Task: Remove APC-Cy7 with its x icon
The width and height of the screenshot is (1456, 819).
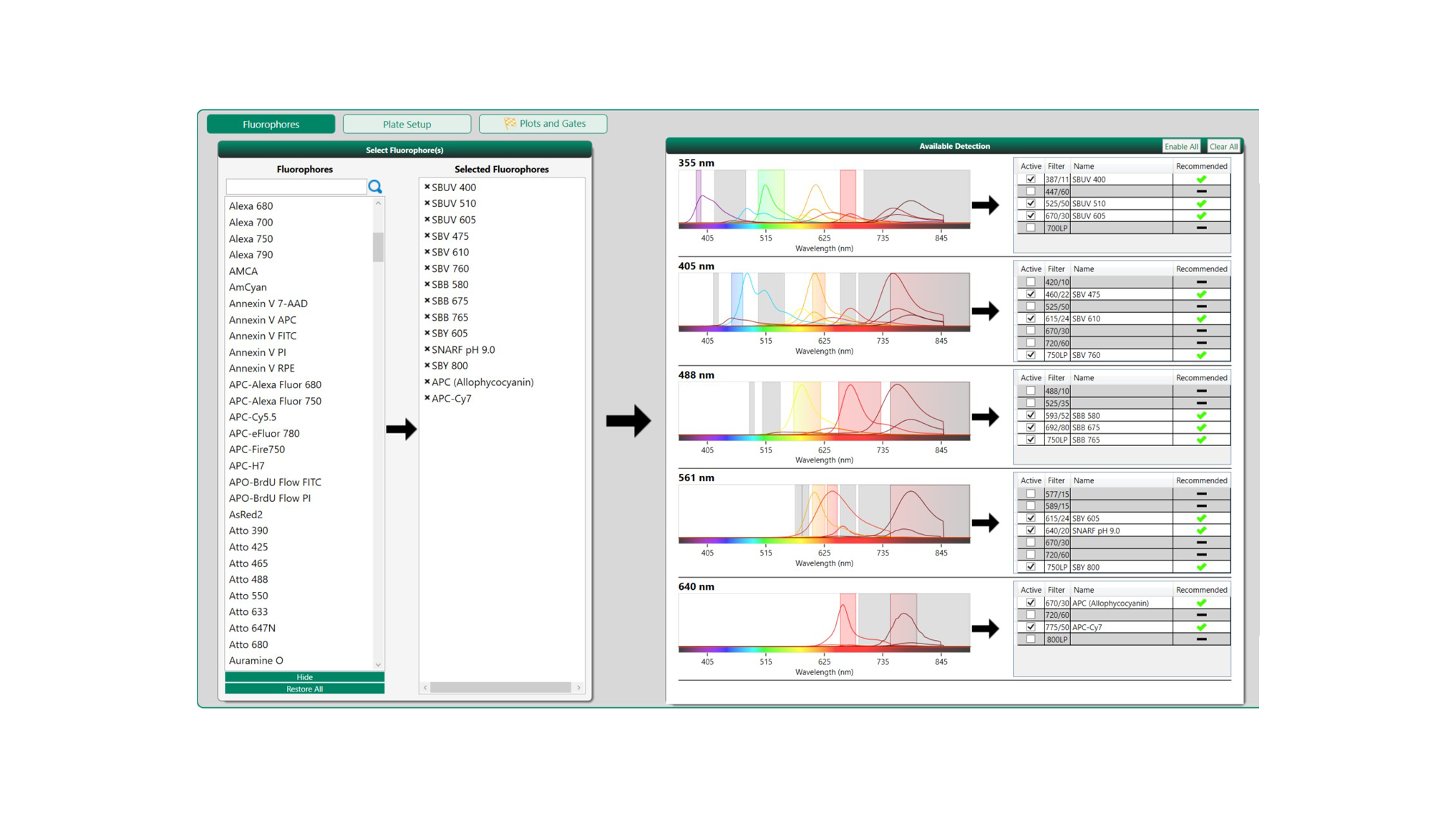Action: pos(427,398)
